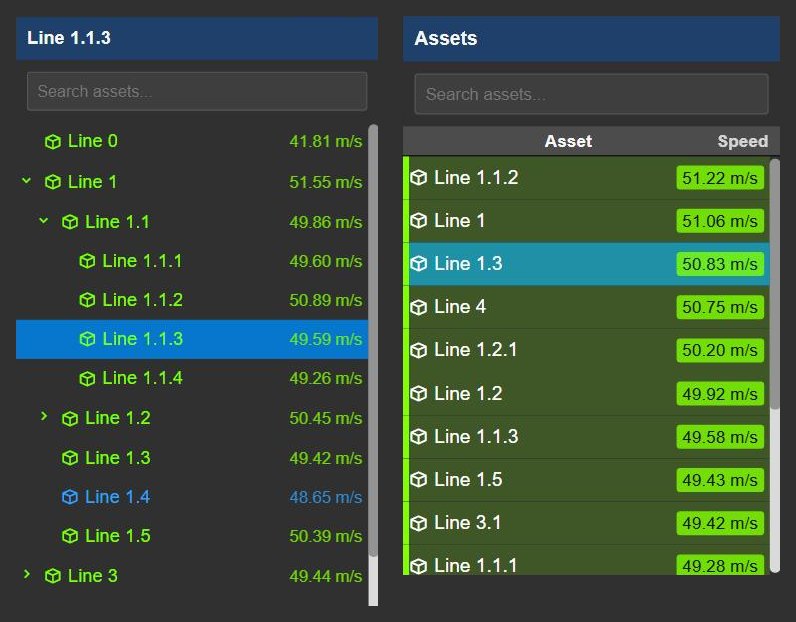This screenshot has height=622, width=796.
Task: Click the cube icon next to Line 1.1.2 in tree
Action: click(x=87, y=300)
